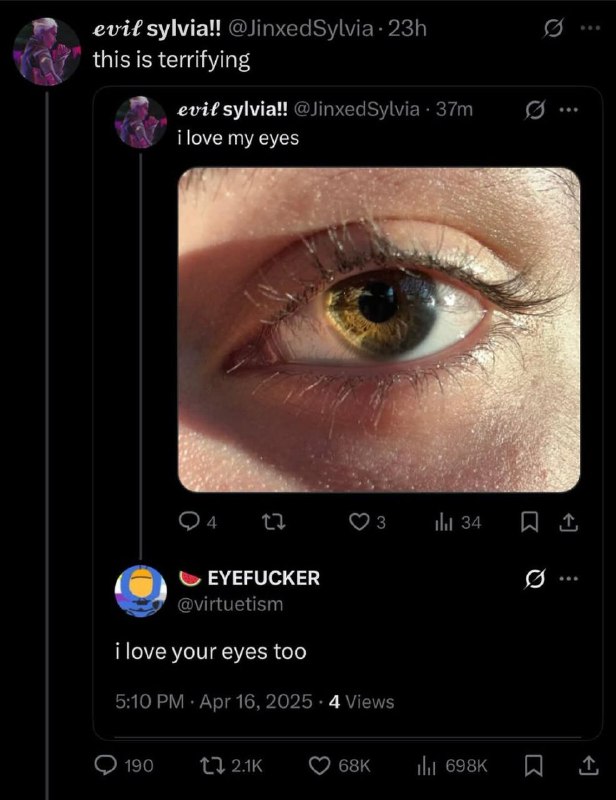Repost the 'i love my eyes' post

(273, 522)
